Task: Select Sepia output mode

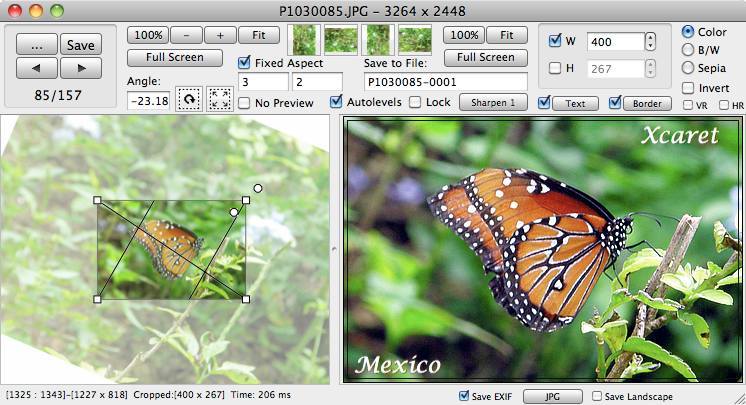Action: (x=687, y=68)
